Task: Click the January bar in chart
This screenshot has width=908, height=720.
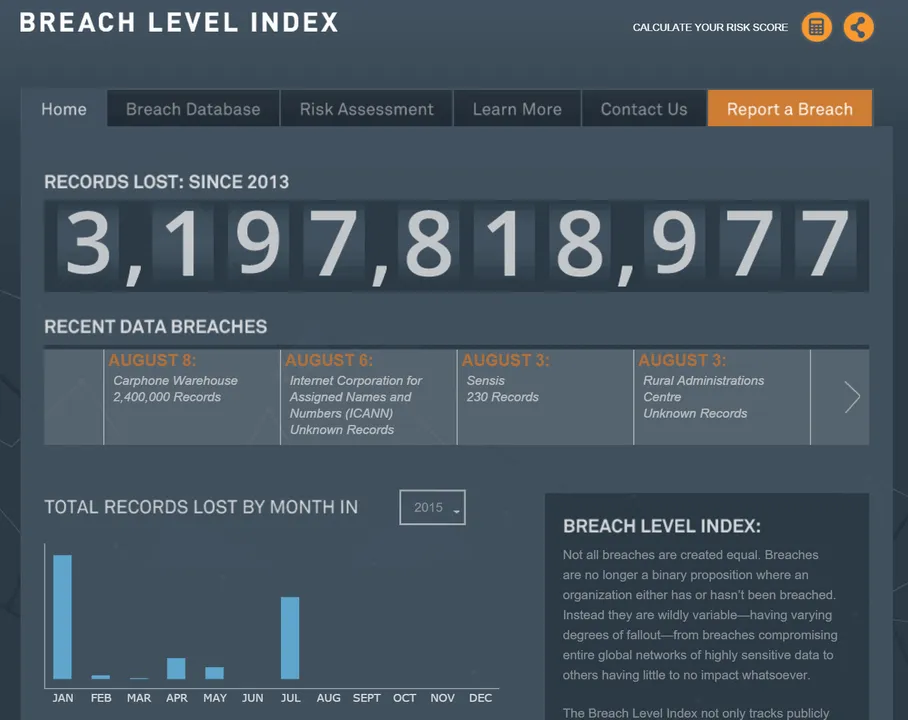Action: pyautogui.click(x=62, y=617)
